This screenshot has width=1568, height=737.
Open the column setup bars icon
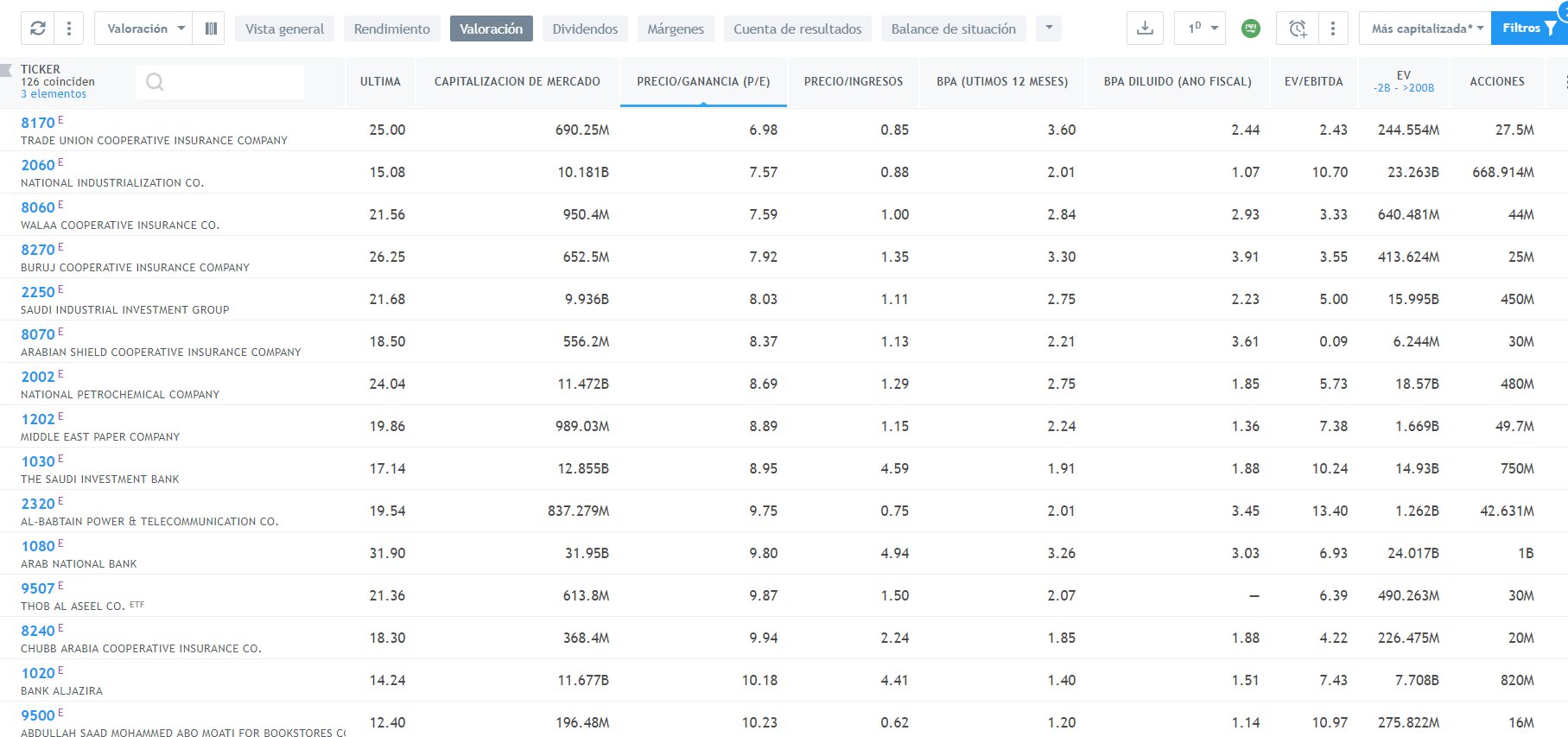pyautogui.click(x=211, y=29)
